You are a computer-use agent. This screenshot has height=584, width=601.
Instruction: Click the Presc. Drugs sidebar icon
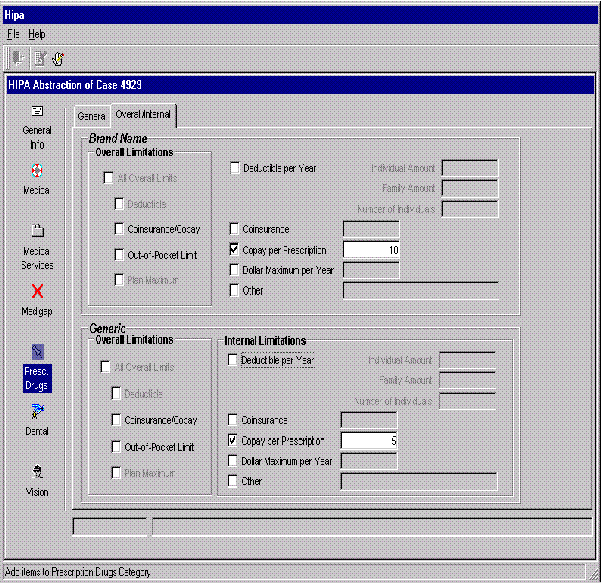(x=37, y=352)
